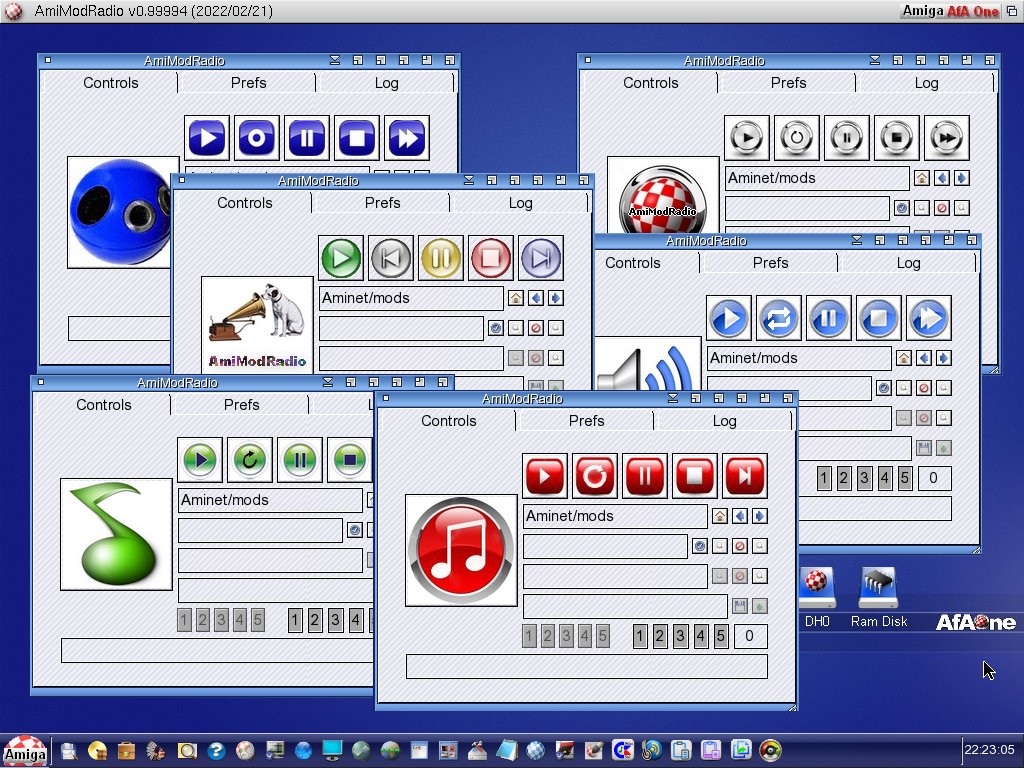
Task: Click the question mark help icon in taskbar
Action: (x=215, y=750)
